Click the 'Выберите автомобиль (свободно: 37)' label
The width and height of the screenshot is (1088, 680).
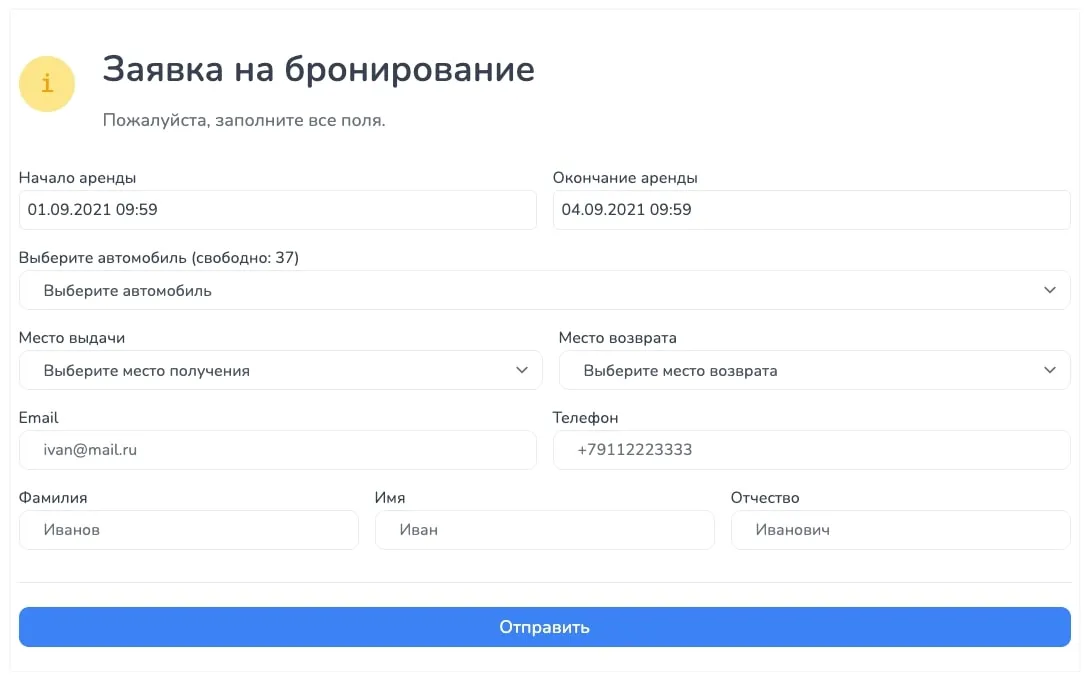(x=159, y=258)
